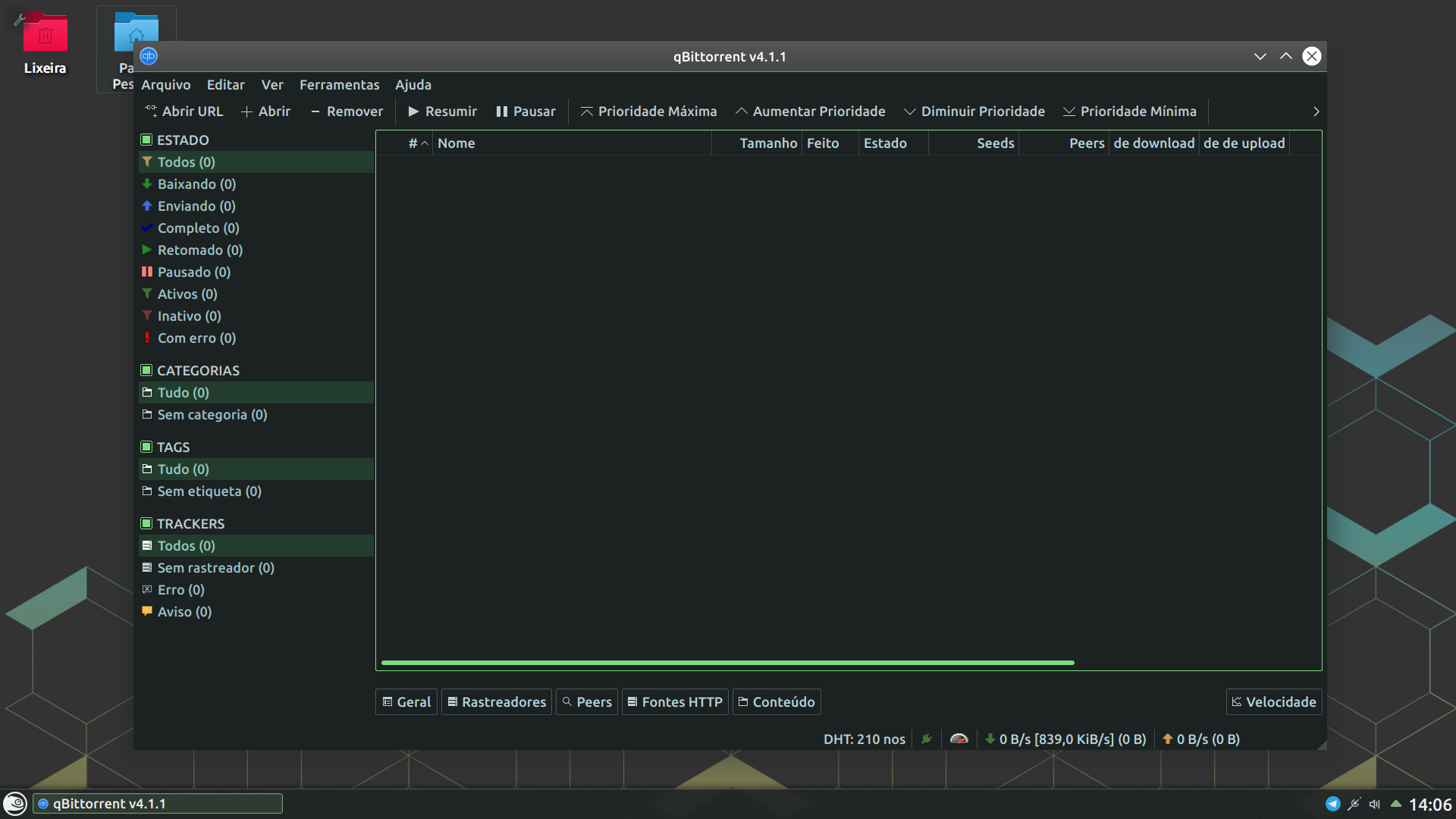Select the Com erro (0) filter
This screenshot has width=1456, height=819.
point(256,338)
